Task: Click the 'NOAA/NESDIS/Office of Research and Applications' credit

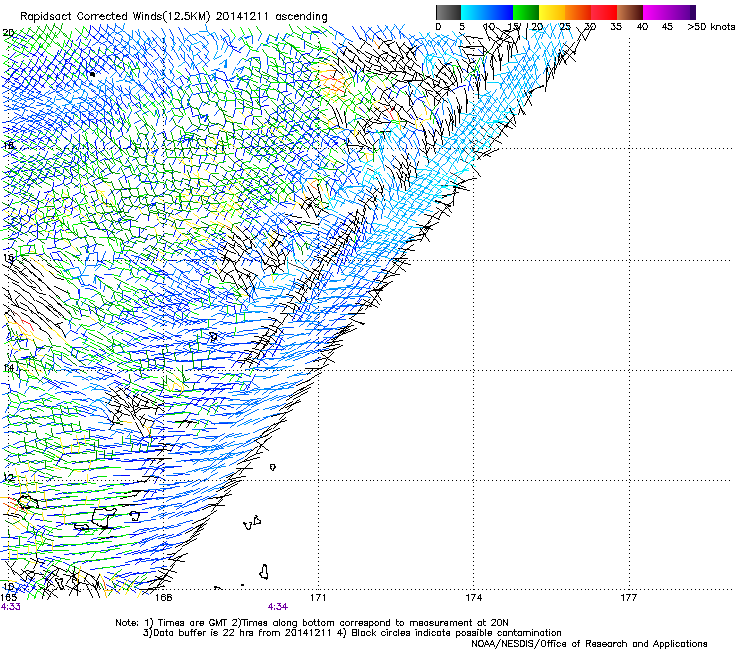Action: (589, 644)
